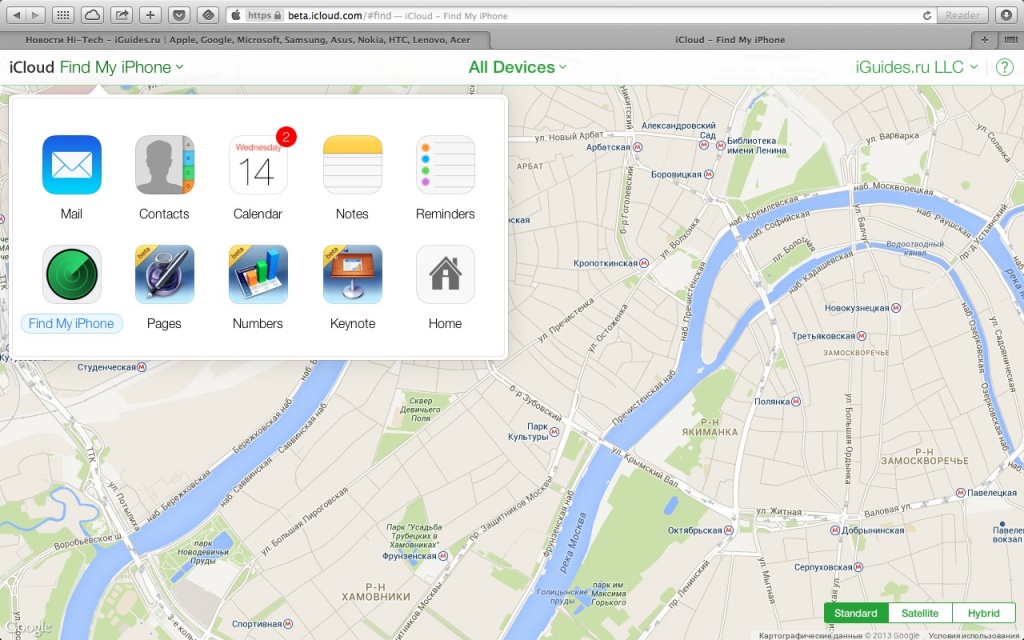This screenshot has width=1024, height=640.
Task: Collapse the Find My iPhone app switcher
Action: [x=121, y=68]
